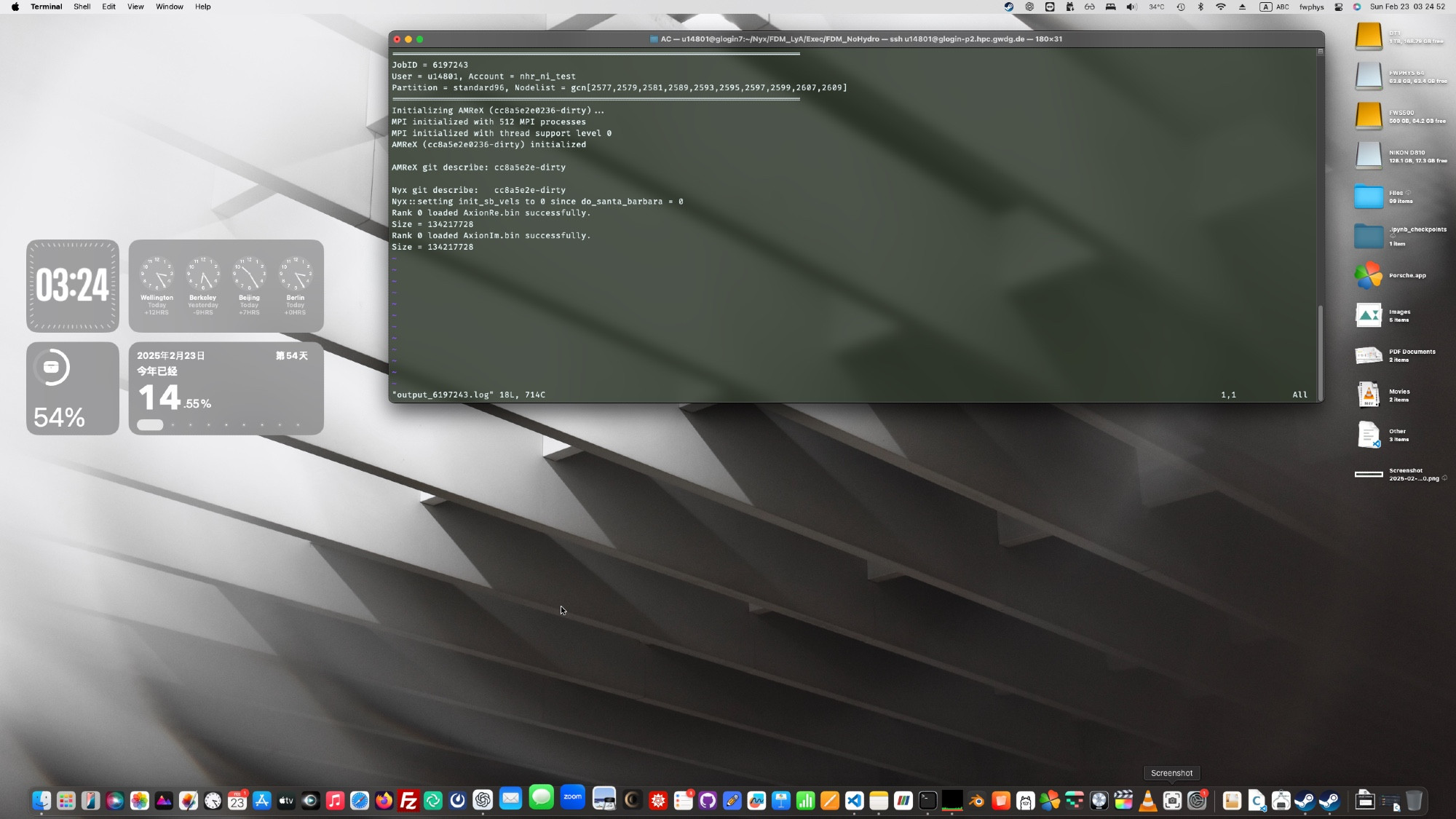The image size is (1456, 819).
Task: Open the Shell menu
Action: [x=82, y=7]
